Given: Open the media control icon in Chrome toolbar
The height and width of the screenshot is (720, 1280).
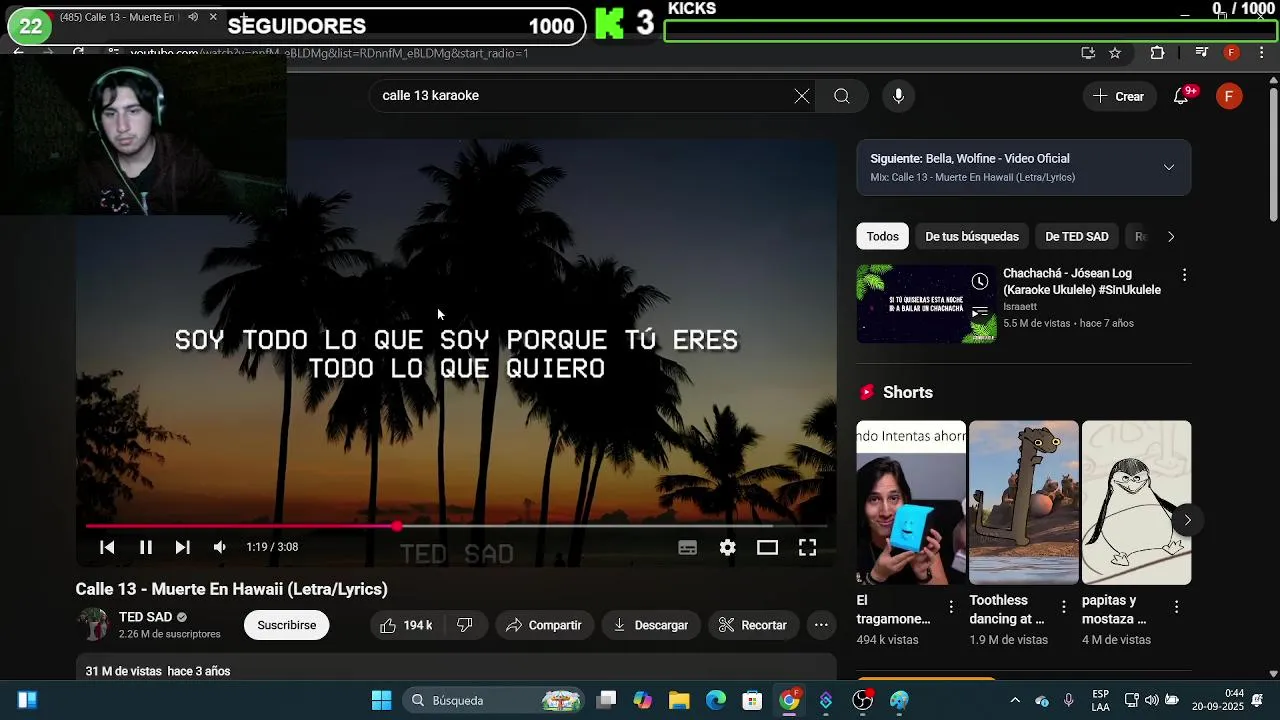Looking at the screenshot, I should click(x=1201, y=53).
